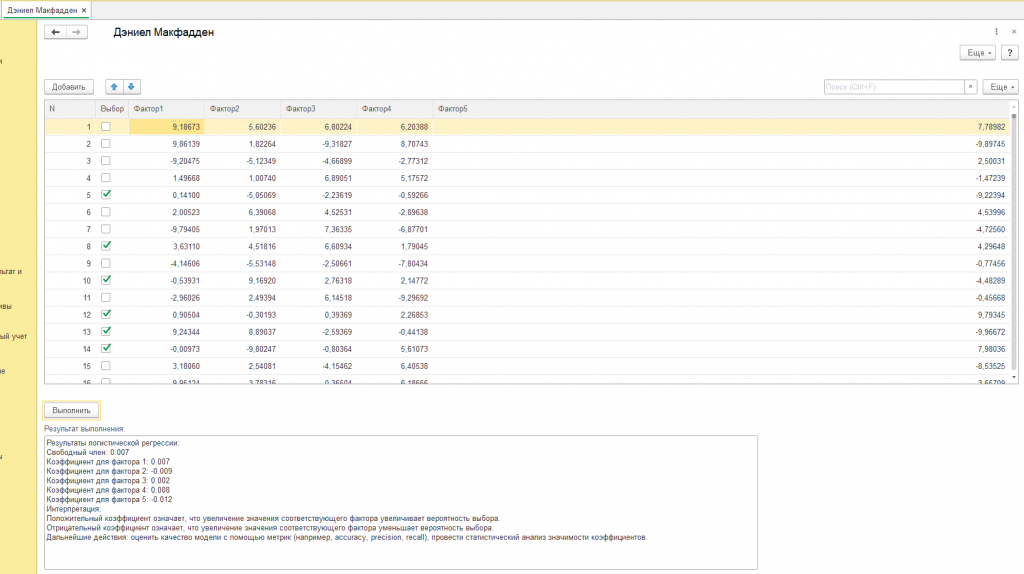This screenshot has width=1024, height=574.
Task: Toggle Выбор checkbox in row 1
Action: pyautogui.click(x=106, y=127)
